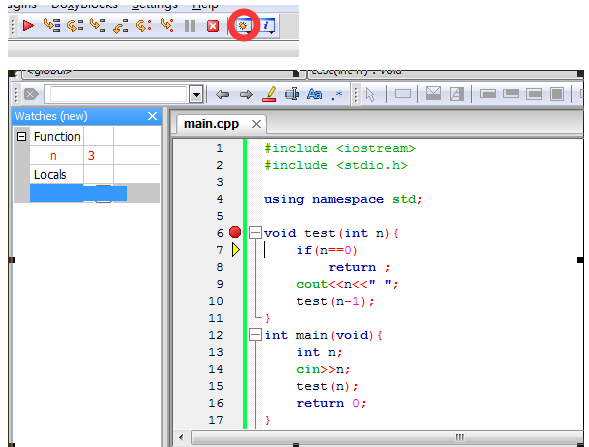589x447 pixels.
Task: Click inside the incremental search text box
Action: [x=118, y=94]
